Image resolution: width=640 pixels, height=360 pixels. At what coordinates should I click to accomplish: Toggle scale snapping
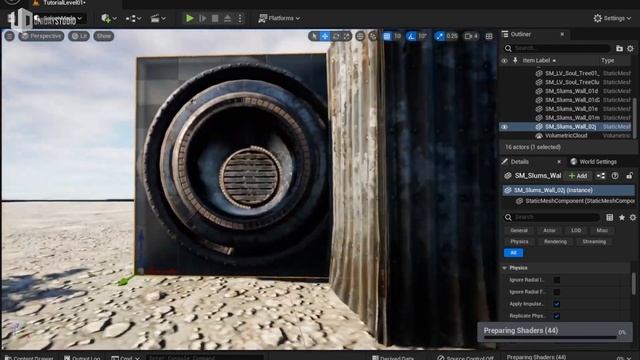pos(439,36)
